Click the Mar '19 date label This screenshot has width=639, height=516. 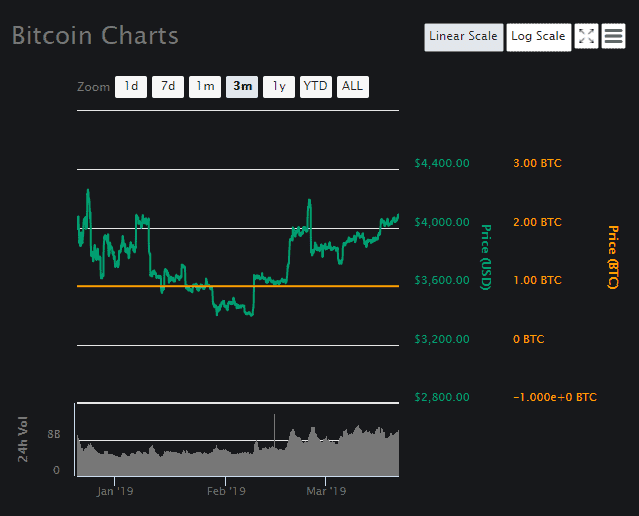click(x=326, y=491)
